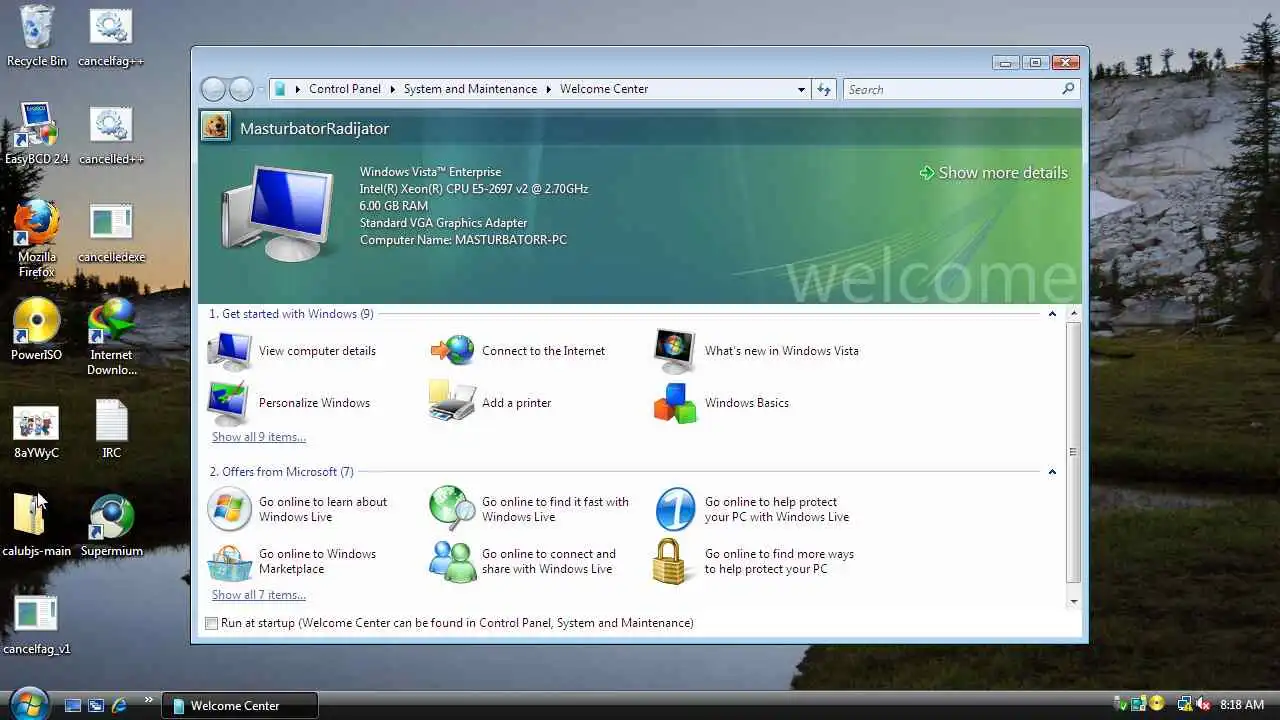
Task: Open the Windows Basics cubes icon
Action: [x=675, y=403]
